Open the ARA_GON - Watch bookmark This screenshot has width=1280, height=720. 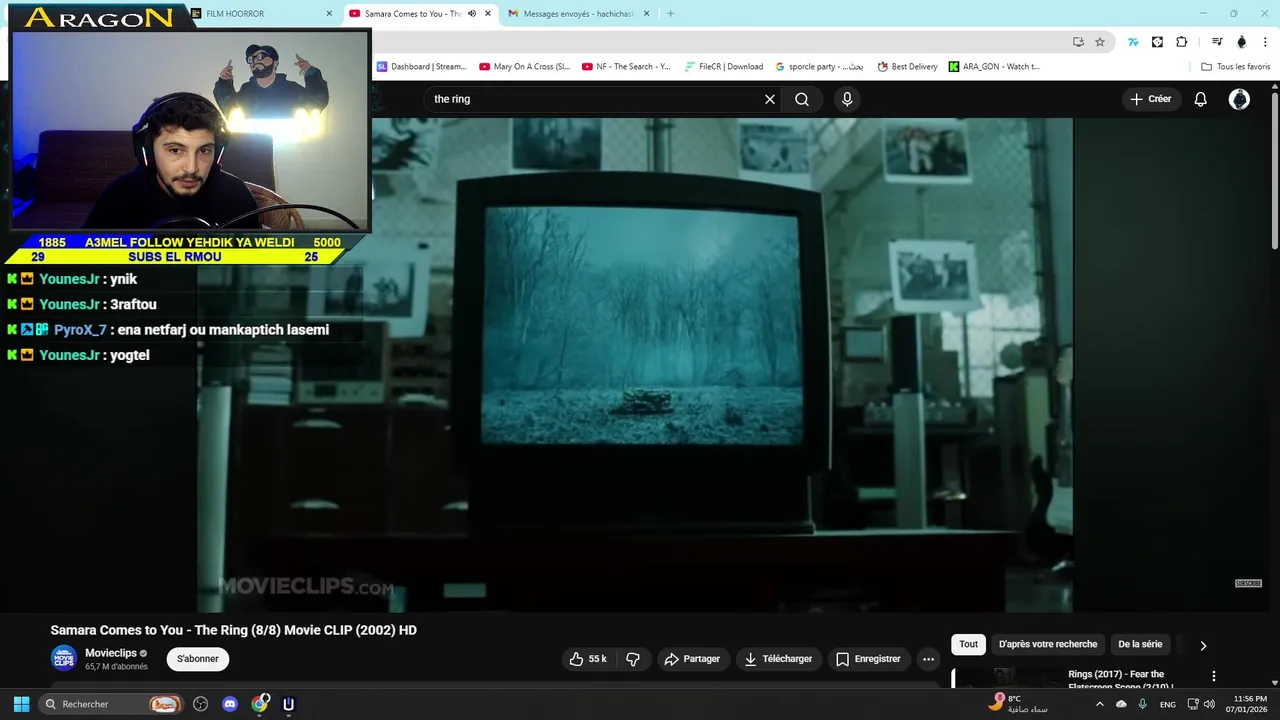[994, 67]
